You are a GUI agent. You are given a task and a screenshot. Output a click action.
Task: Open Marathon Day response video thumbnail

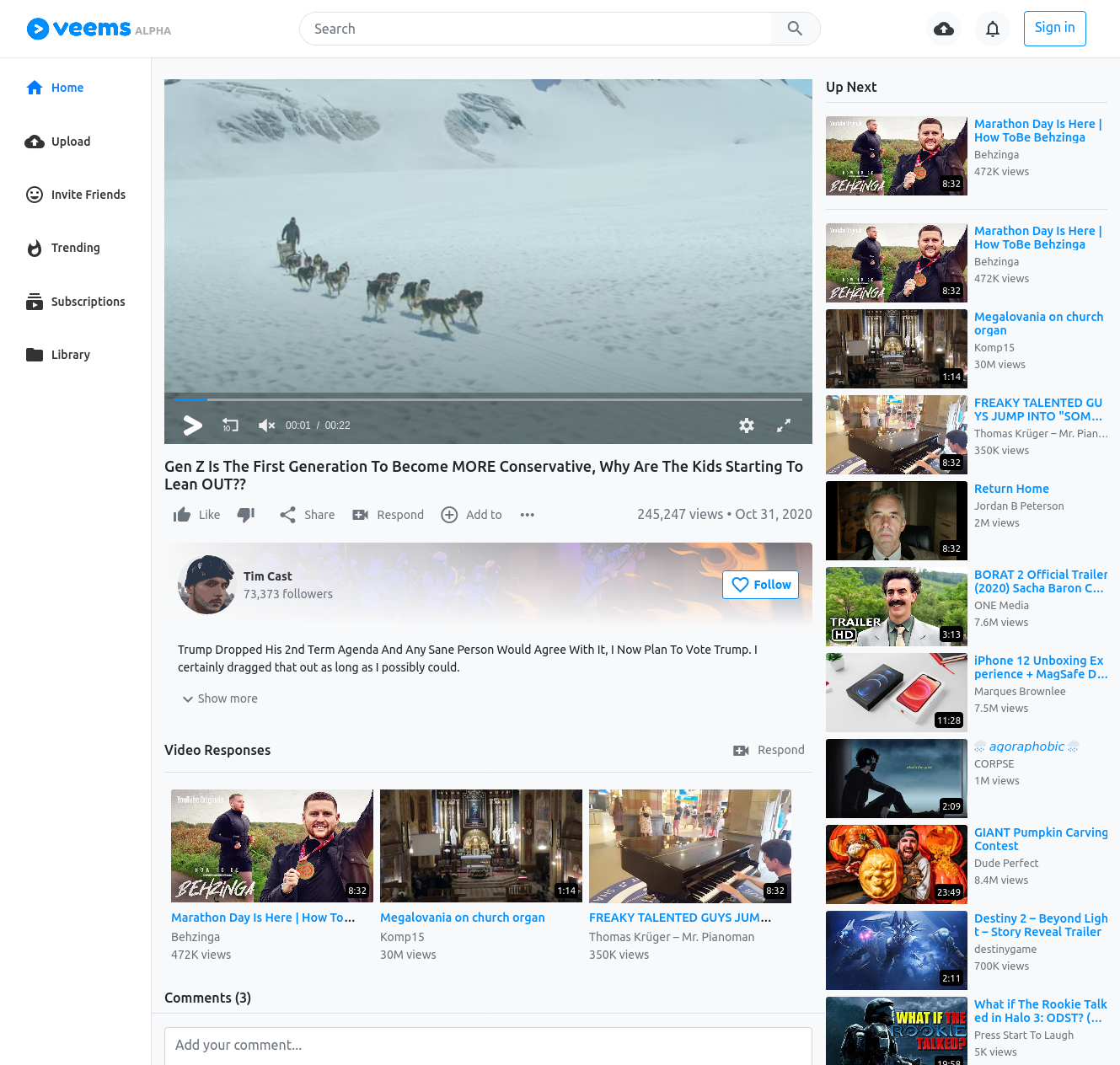272,846
